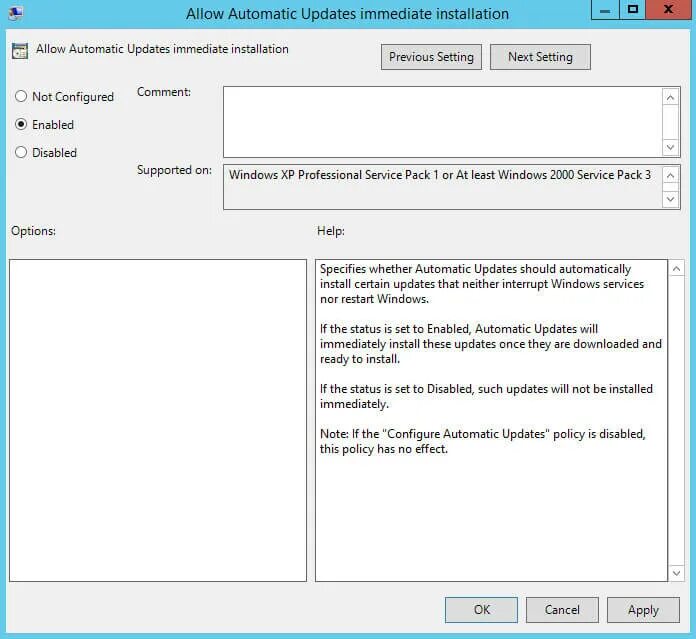Click the 'Allow Automatic Updates immediate installation' heading text
Image resolution: width=696 pixels, height=639 pixels.
(x=162, y=49)
